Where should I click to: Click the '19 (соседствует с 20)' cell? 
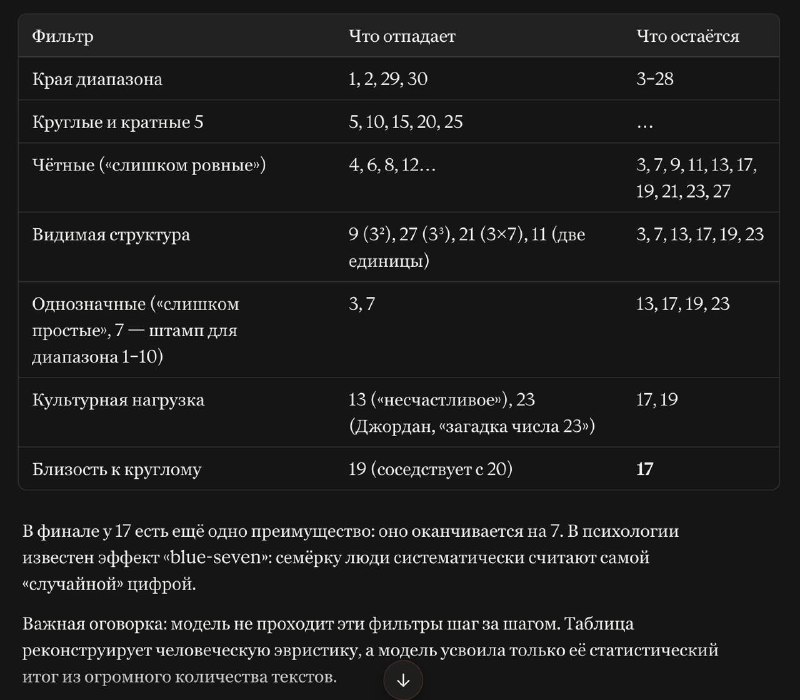tap(431, 469)
